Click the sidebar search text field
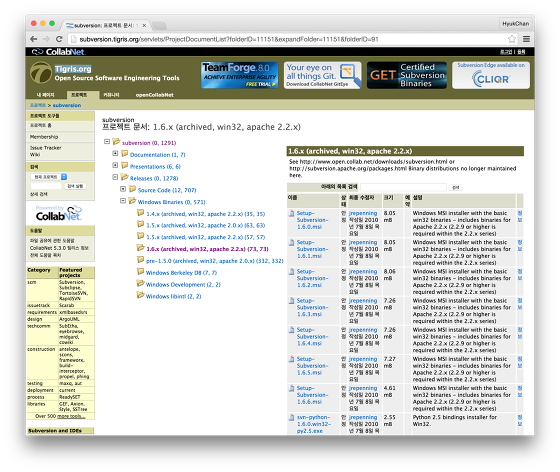 click(x=46, y=186)
